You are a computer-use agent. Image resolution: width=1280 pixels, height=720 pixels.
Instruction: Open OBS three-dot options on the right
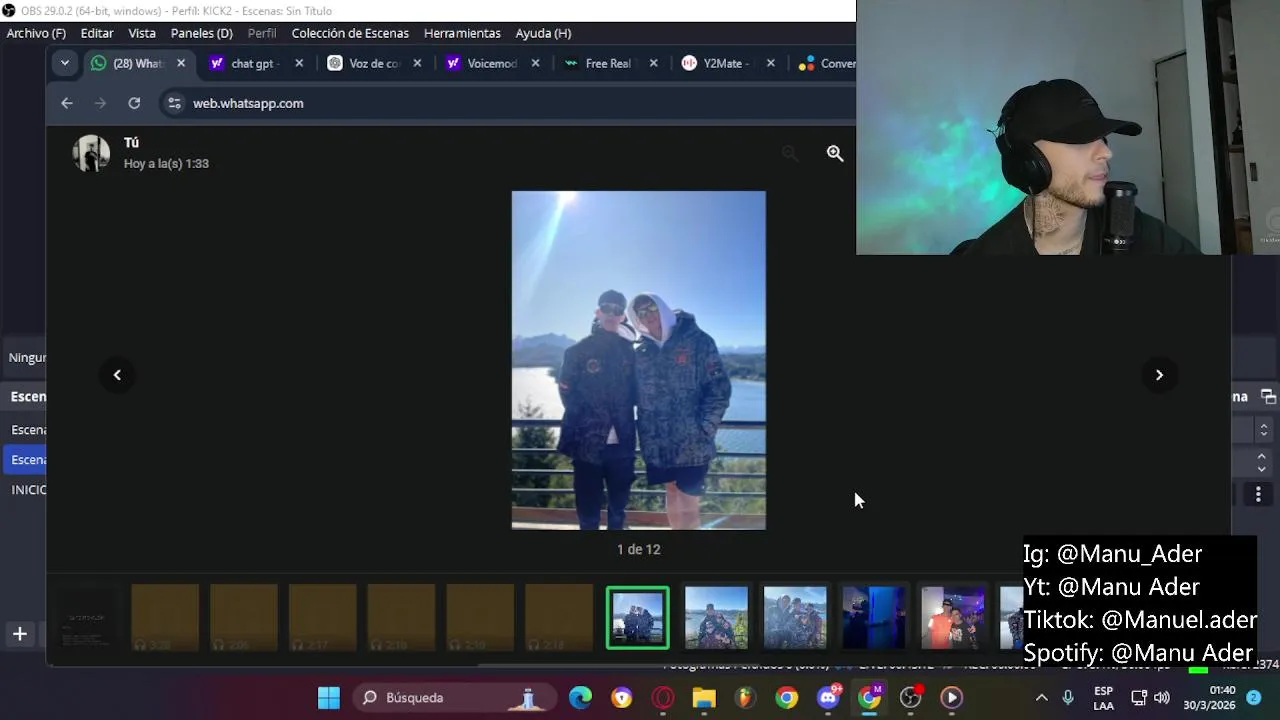[x=1258, y=494]
